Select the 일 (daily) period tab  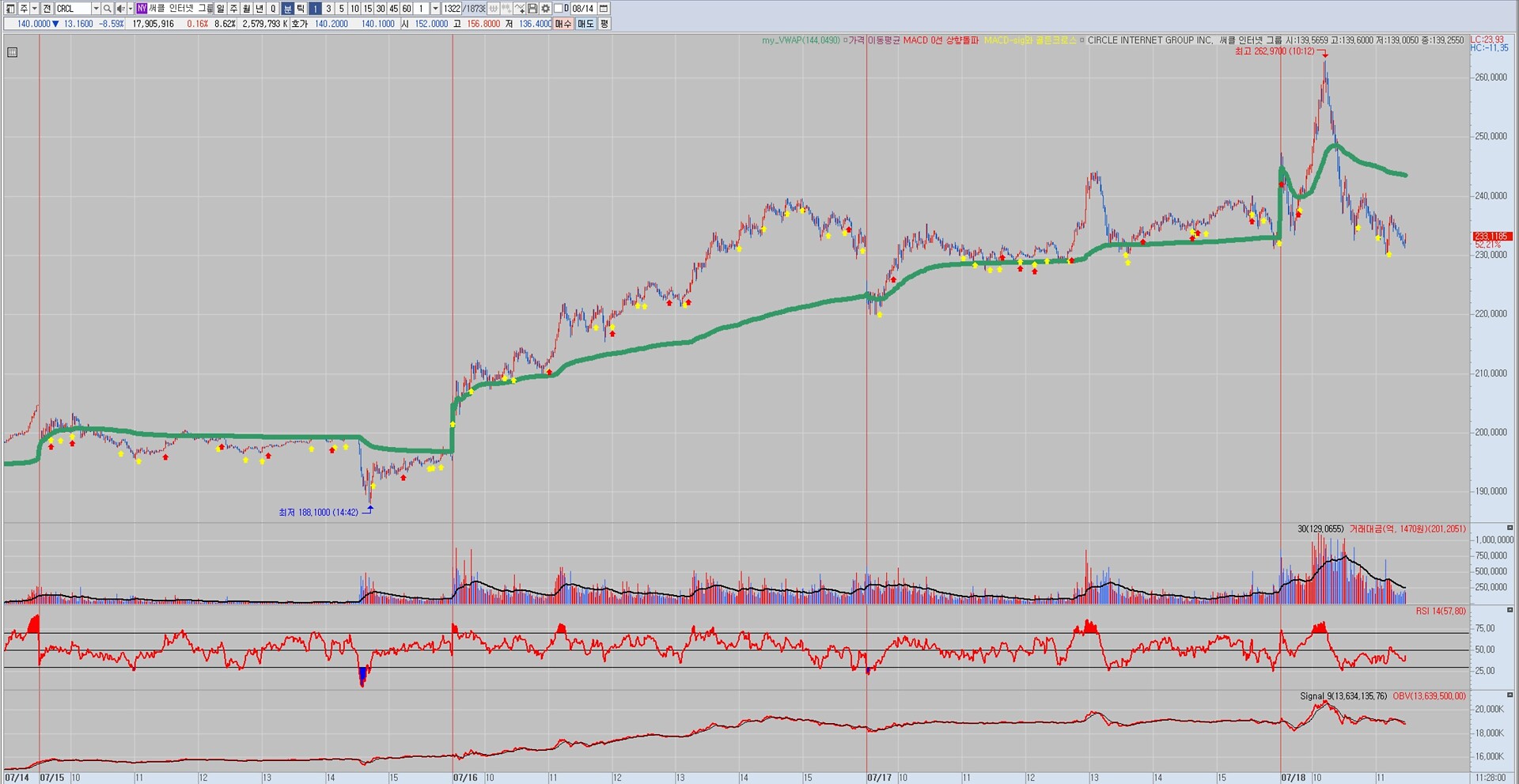click(221, 9)
